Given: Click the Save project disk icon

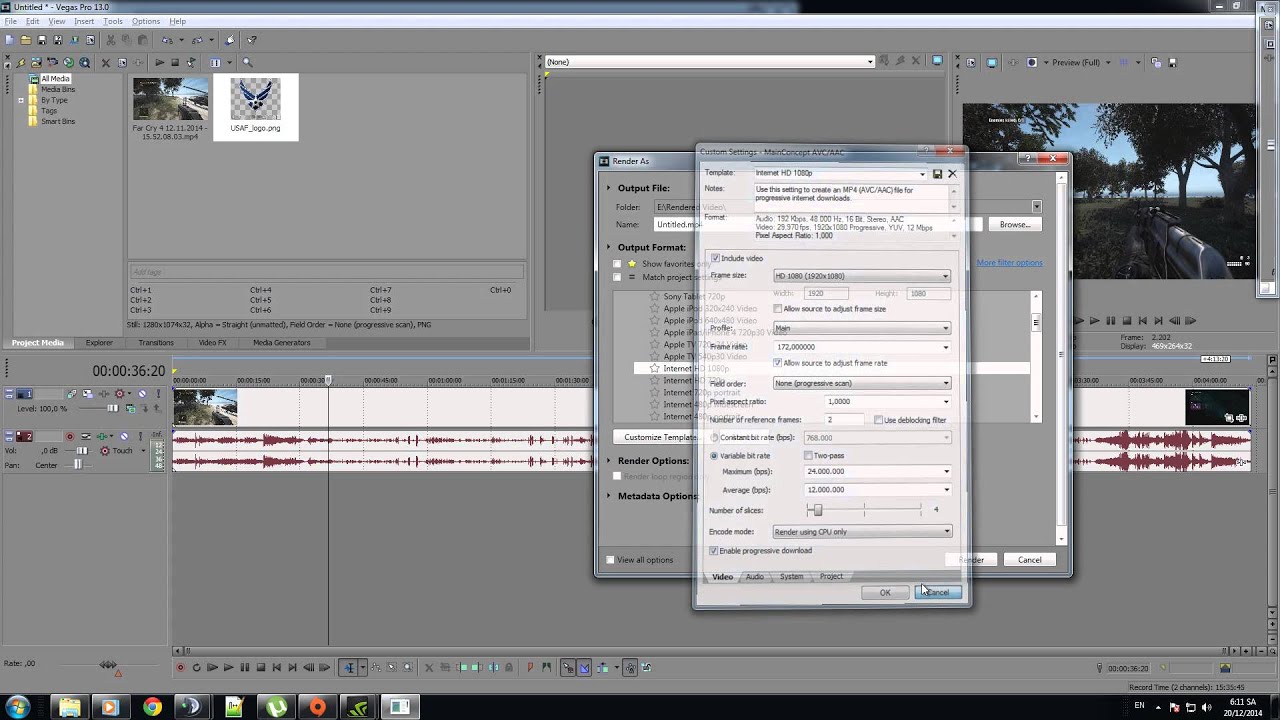Looking at the screenshot, I should pyautogui.click(x=43, y=40).
